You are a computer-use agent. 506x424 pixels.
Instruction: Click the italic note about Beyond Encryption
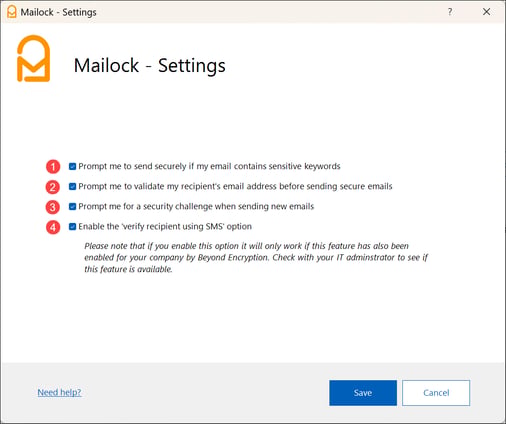coord(256,258)
